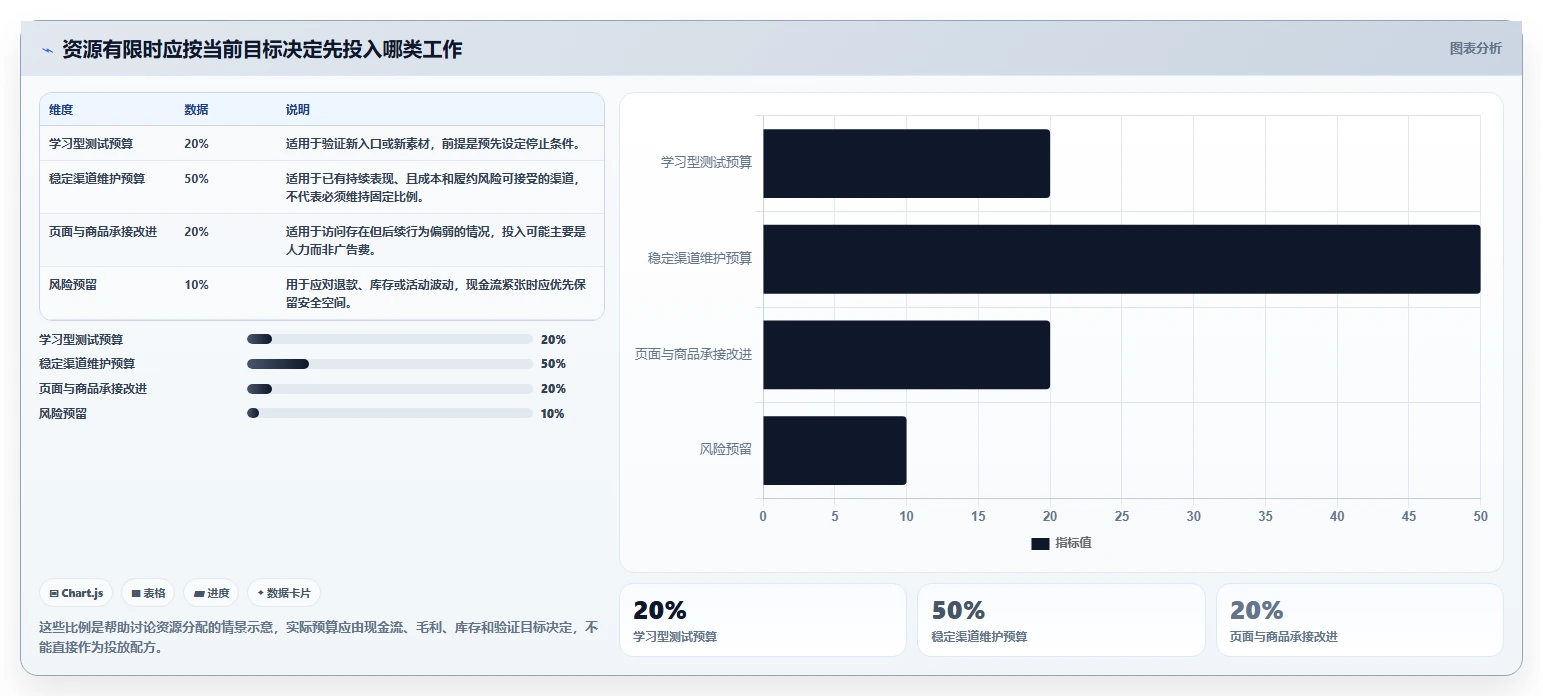This screenshot has height=696, width=1543.
Task: Click the Chart.js chip icon
Action: click(x=54, y=593)
